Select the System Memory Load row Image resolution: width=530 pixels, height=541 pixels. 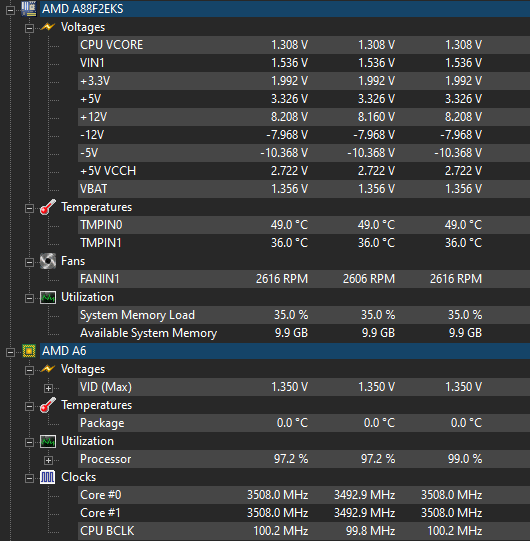coord(304,315)
